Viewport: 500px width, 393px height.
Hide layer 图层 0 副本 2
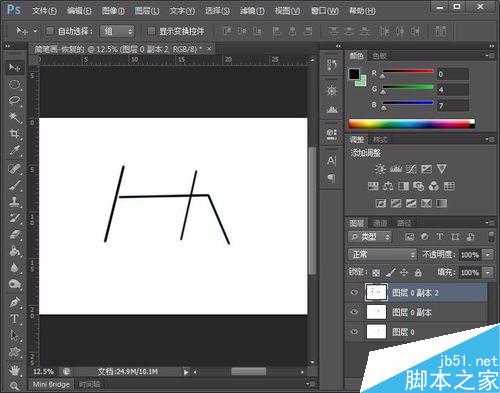pos(354,293)
